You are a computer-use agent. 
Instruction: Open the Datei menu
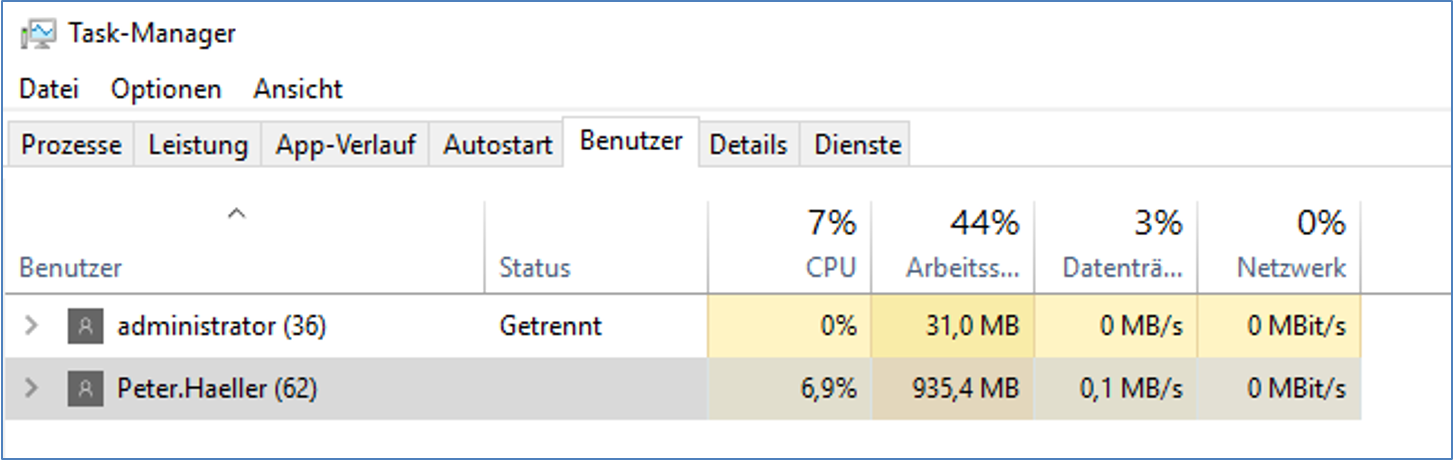(49, 89)
